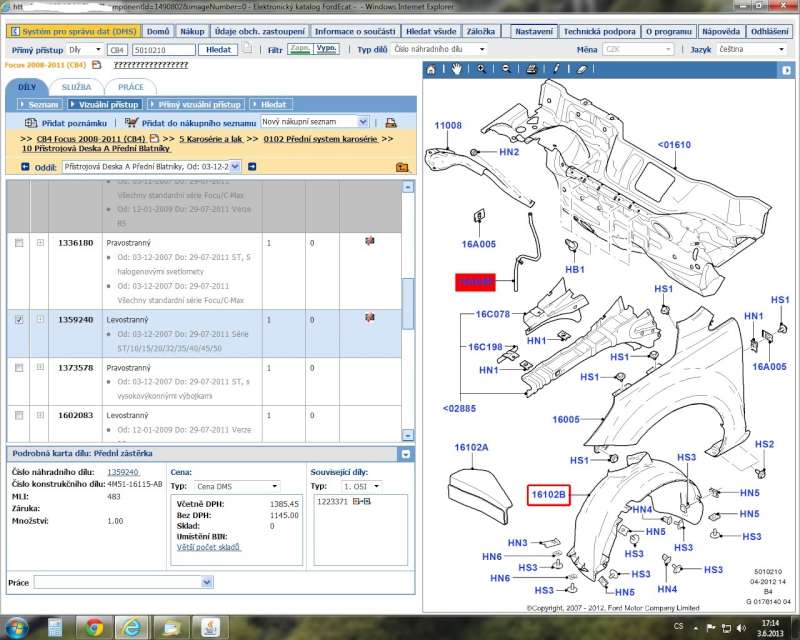Click the Větší počet skladů link
Image resolution: width=800 pixels, height=640 pixels.
click(209, 547)
